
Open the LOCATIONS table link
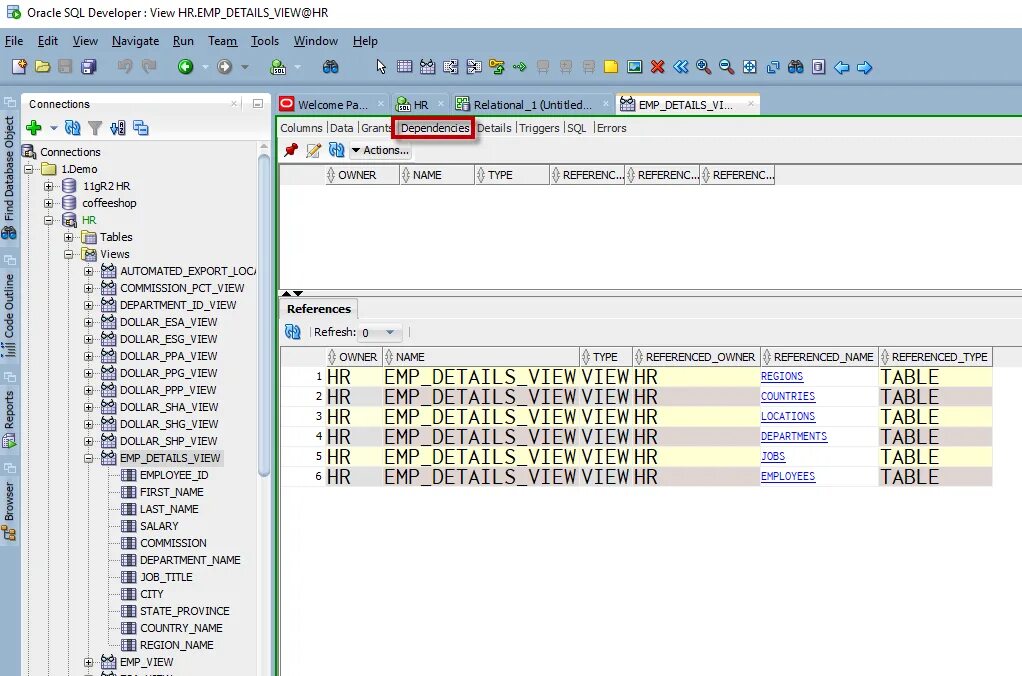pyautogui.click(x=787, y=416)
